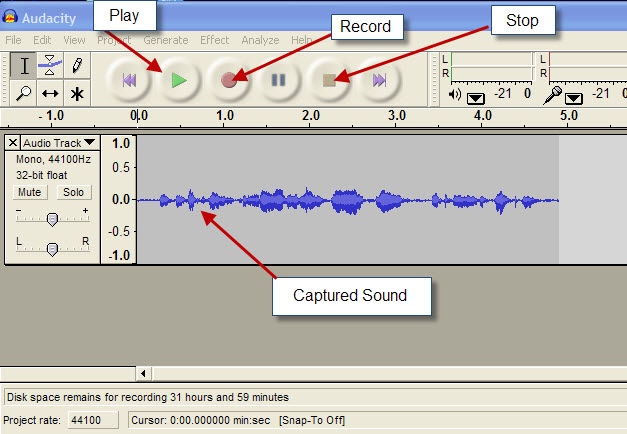Viewport: 627px width, 434px height.
Task: Click the speaker output meter icon
Action: tap(455, 95)
